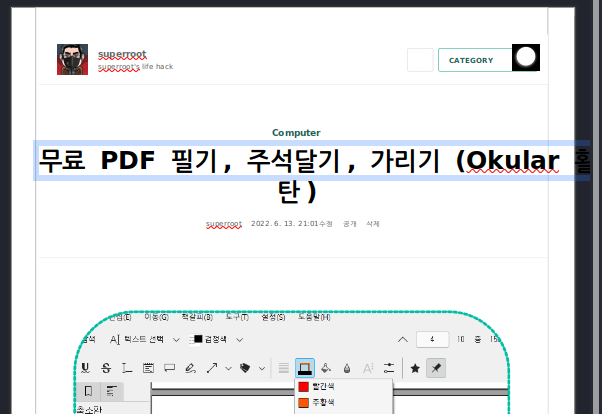Select the underline annotation tool
Viewport: 602px width, 414px height.
click(85, 368)
